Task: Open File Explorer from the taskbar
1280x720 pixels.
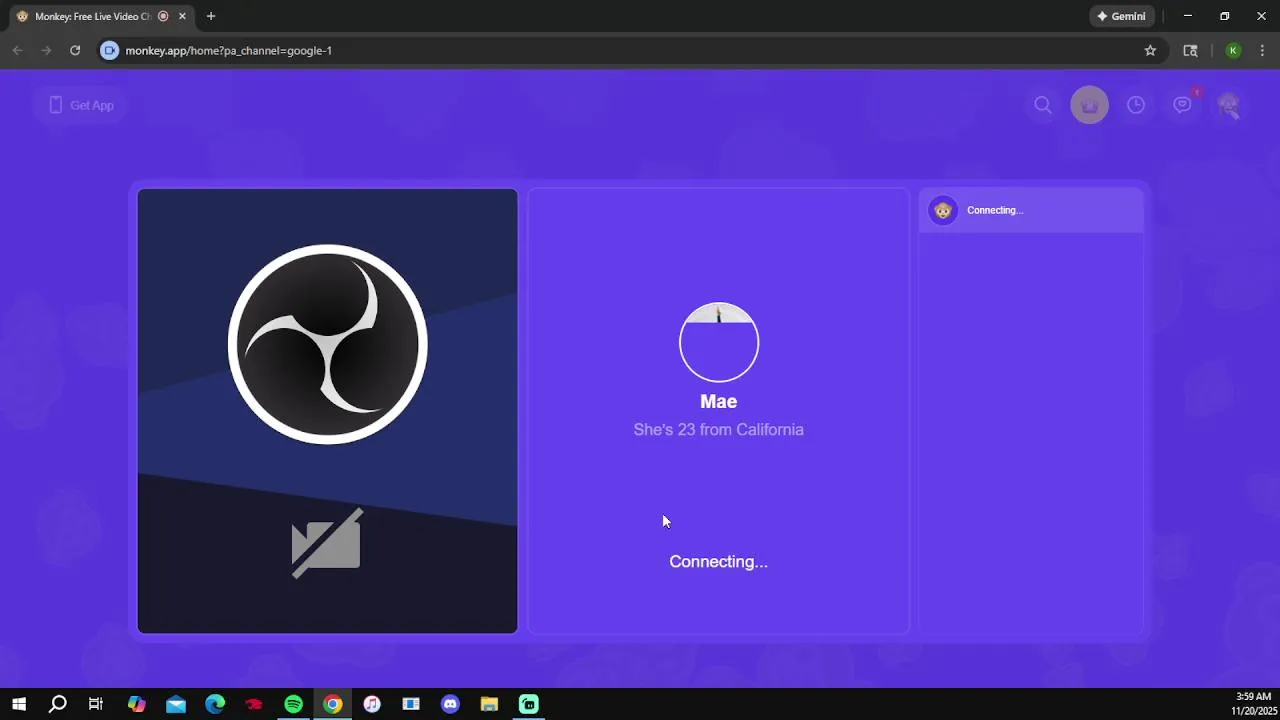Action: (489, 704)
